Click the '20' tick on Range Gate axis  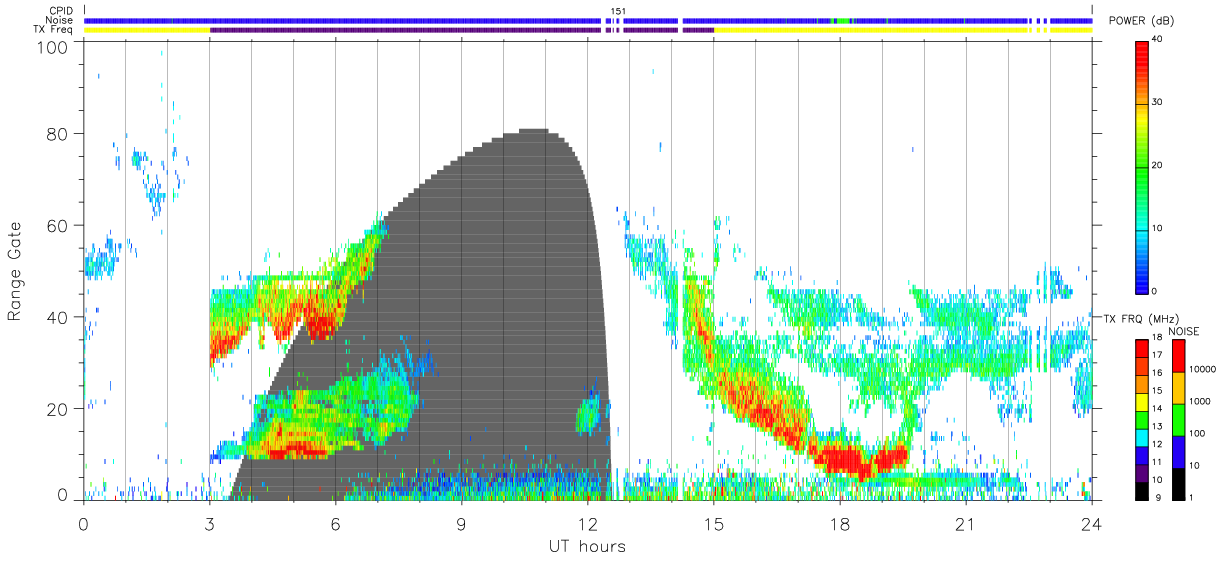(x=58, y=409)
